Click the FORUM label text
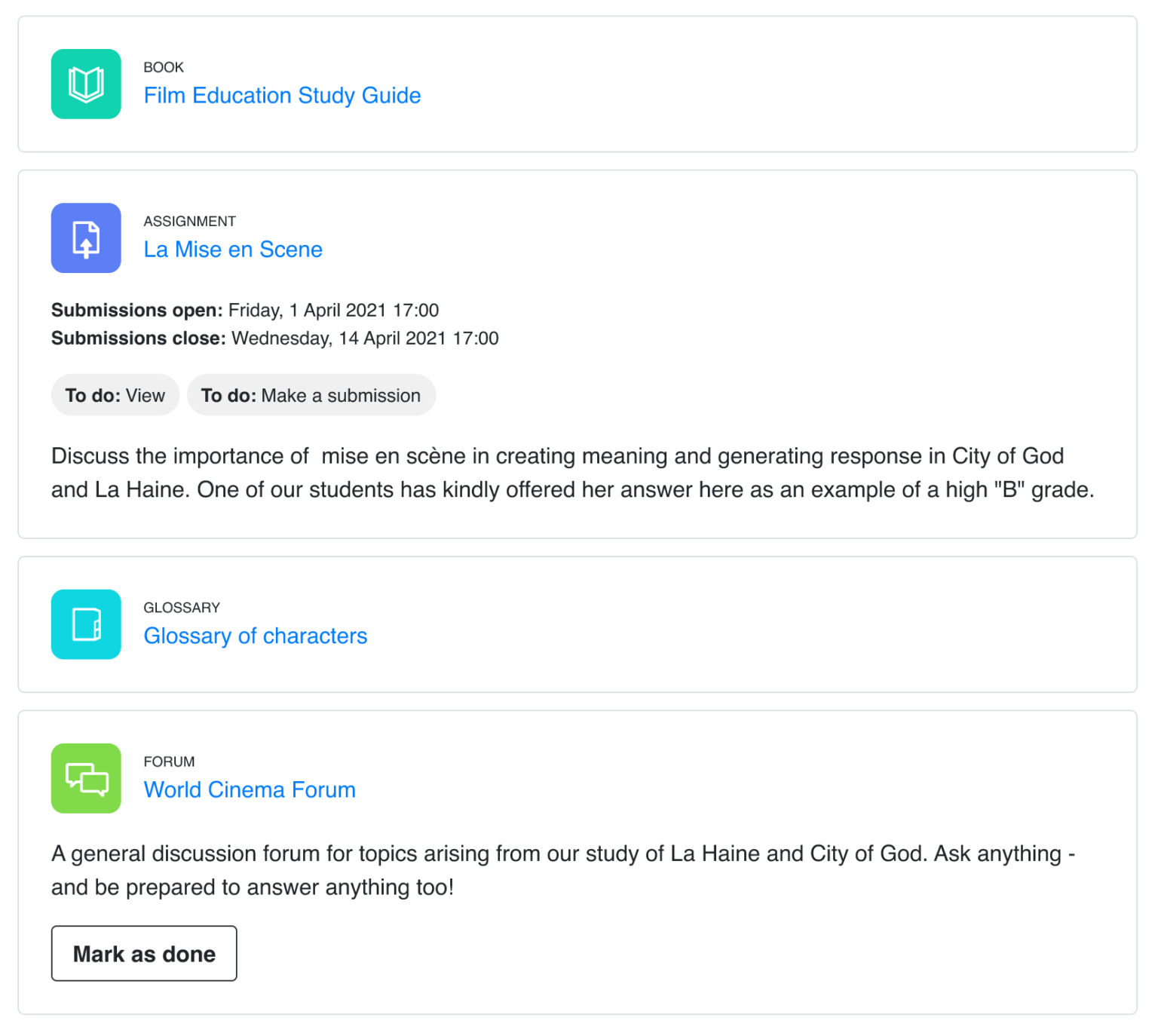1158x1036 pixels. (x=169, y=762)
